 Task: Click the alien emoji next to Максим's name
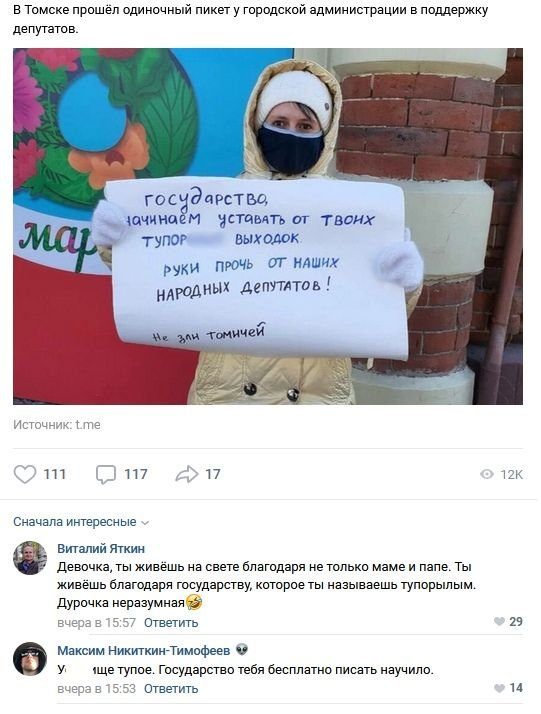(242, 650)
